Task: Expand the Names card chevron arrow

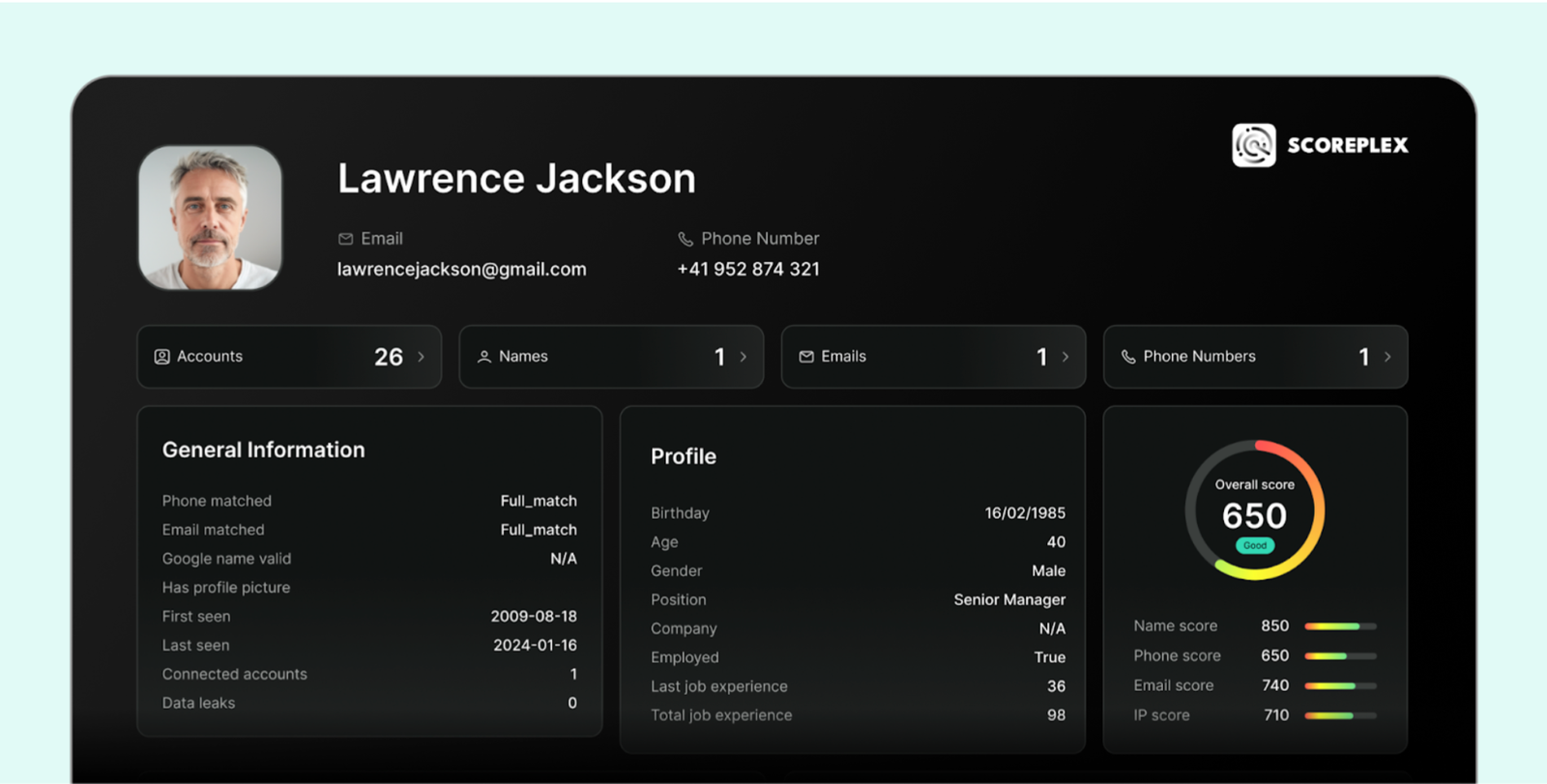Action: point(743,357)
